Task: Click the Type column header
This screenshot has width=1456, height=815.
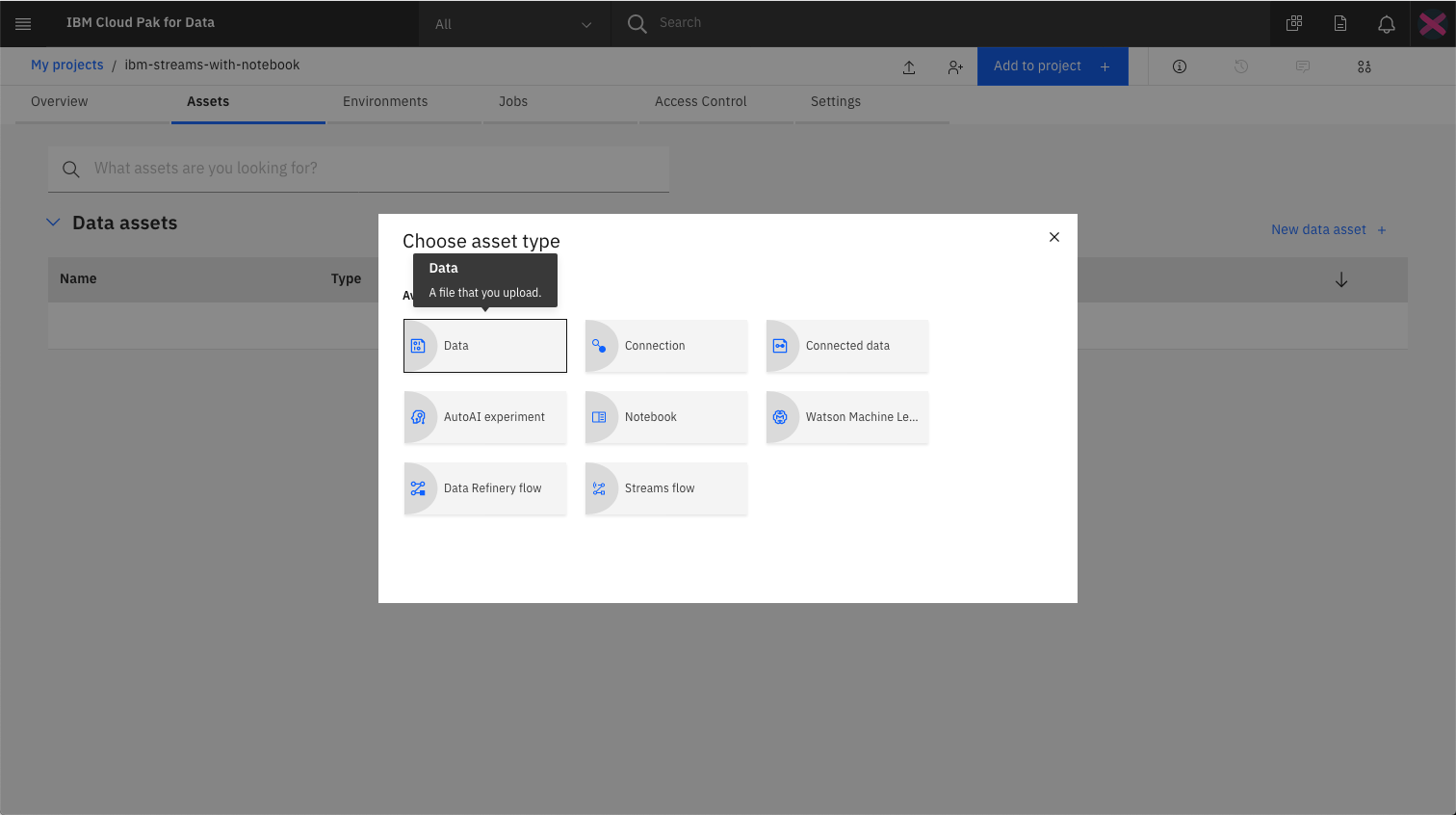Action: 347,278
